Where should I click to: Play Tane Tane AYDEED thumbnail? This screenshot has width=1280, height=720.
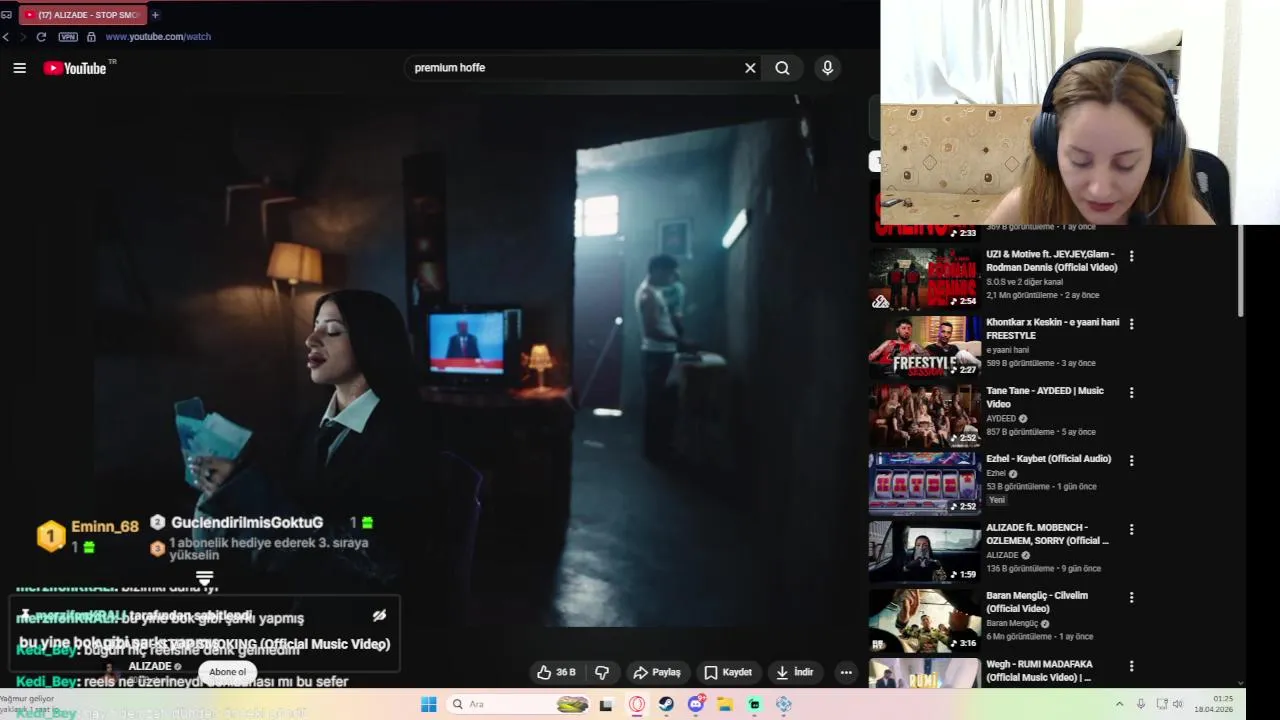point(924,414)
